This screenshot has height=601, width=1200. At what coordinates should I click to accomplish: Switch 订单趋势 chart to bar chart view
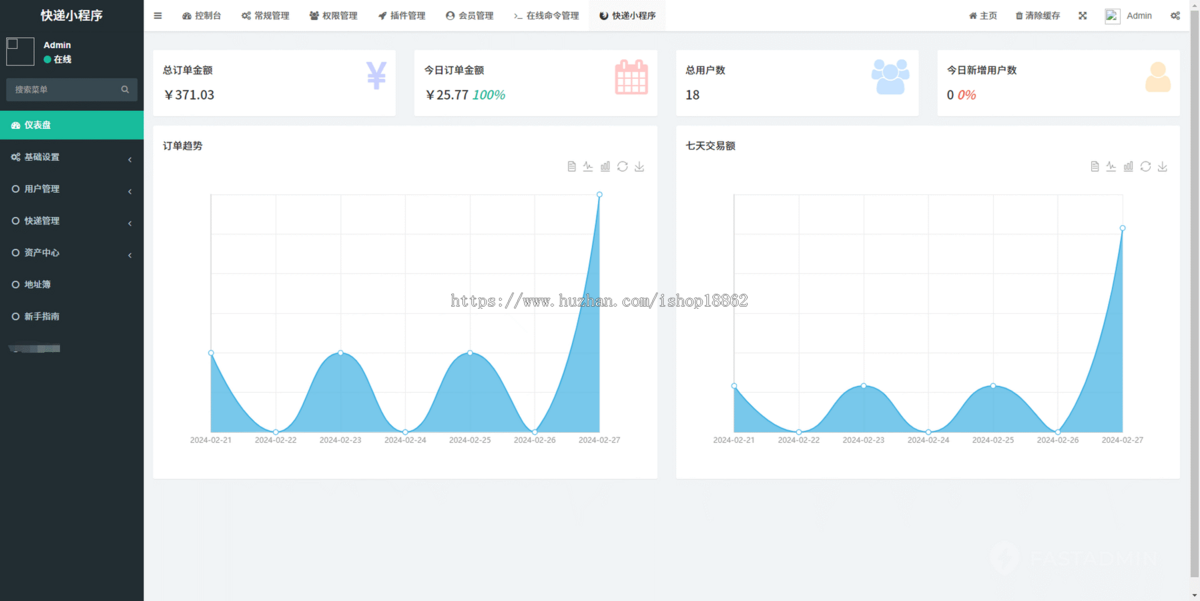click(x=605, y=166)
